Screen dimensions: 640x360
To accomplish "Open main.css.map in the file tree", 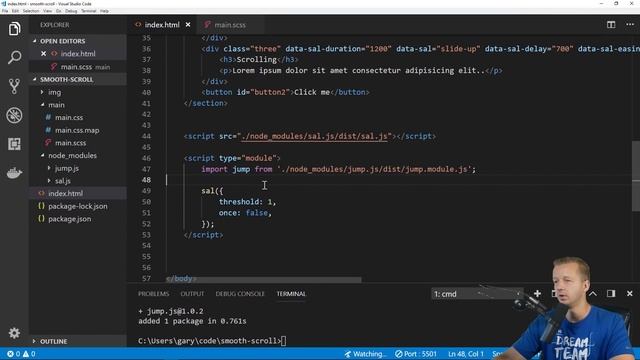I will (78, 130).
